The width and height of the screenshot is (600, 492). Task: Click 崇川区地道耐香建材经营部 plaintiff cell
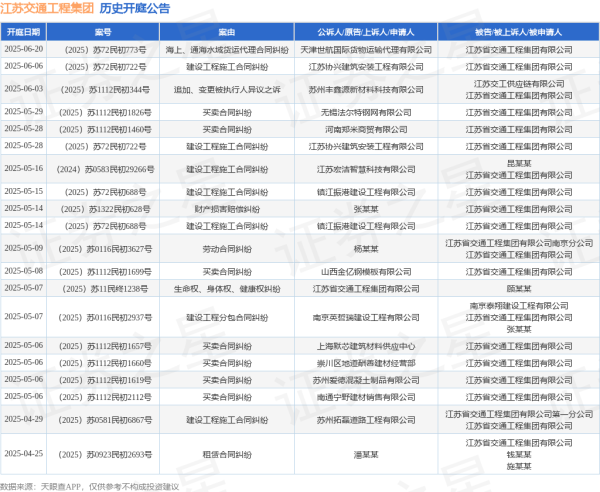click(366, 363)
